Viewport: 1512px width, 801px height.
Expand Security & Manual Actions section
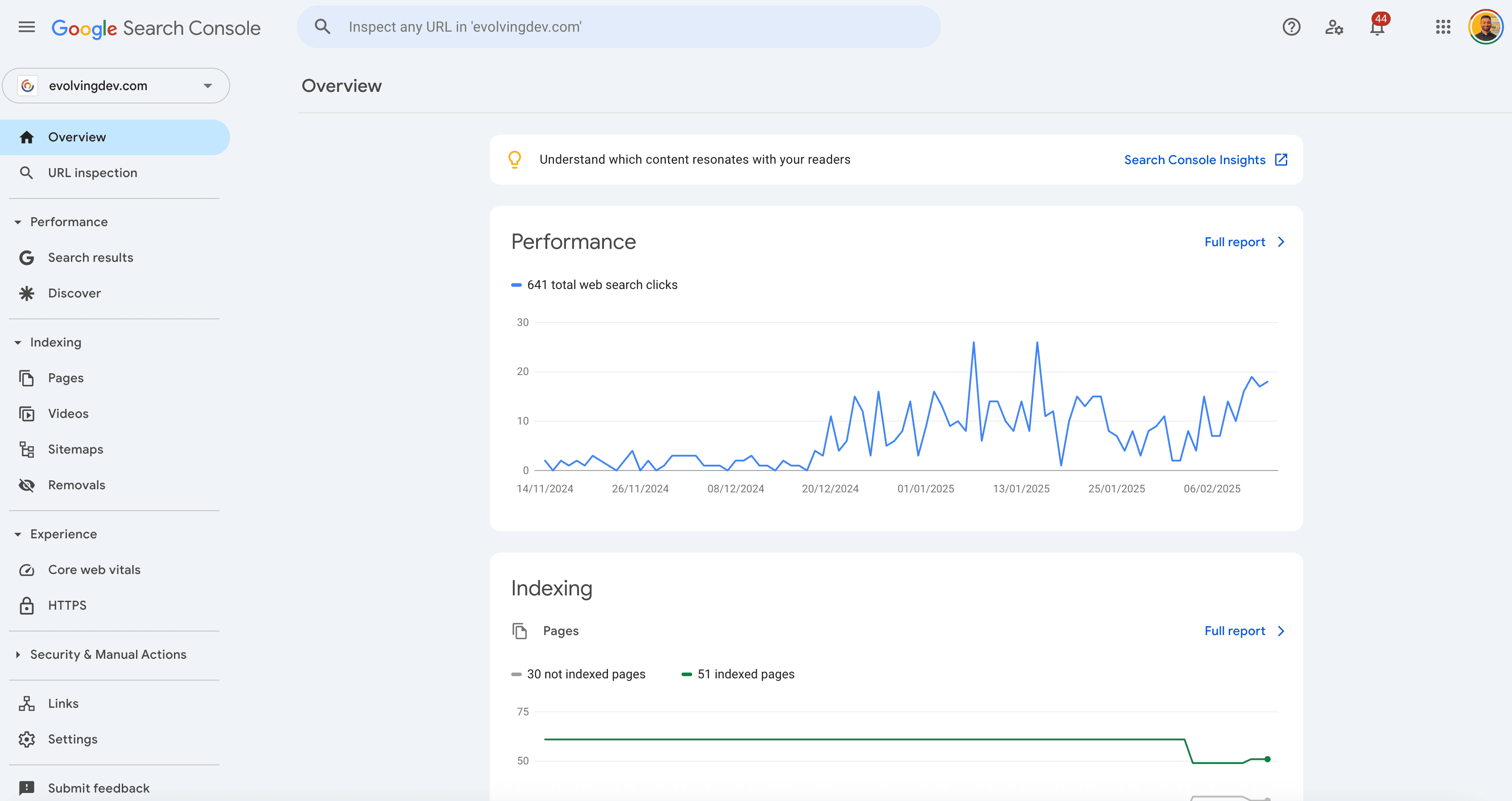[x=17, y=654]
